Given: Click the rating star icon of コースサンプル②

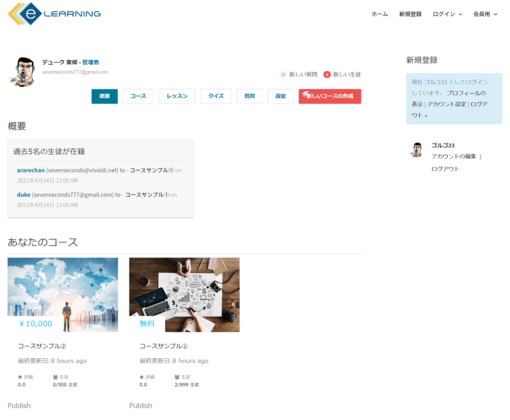Looking at the screenshot, I should click(20, 377).
